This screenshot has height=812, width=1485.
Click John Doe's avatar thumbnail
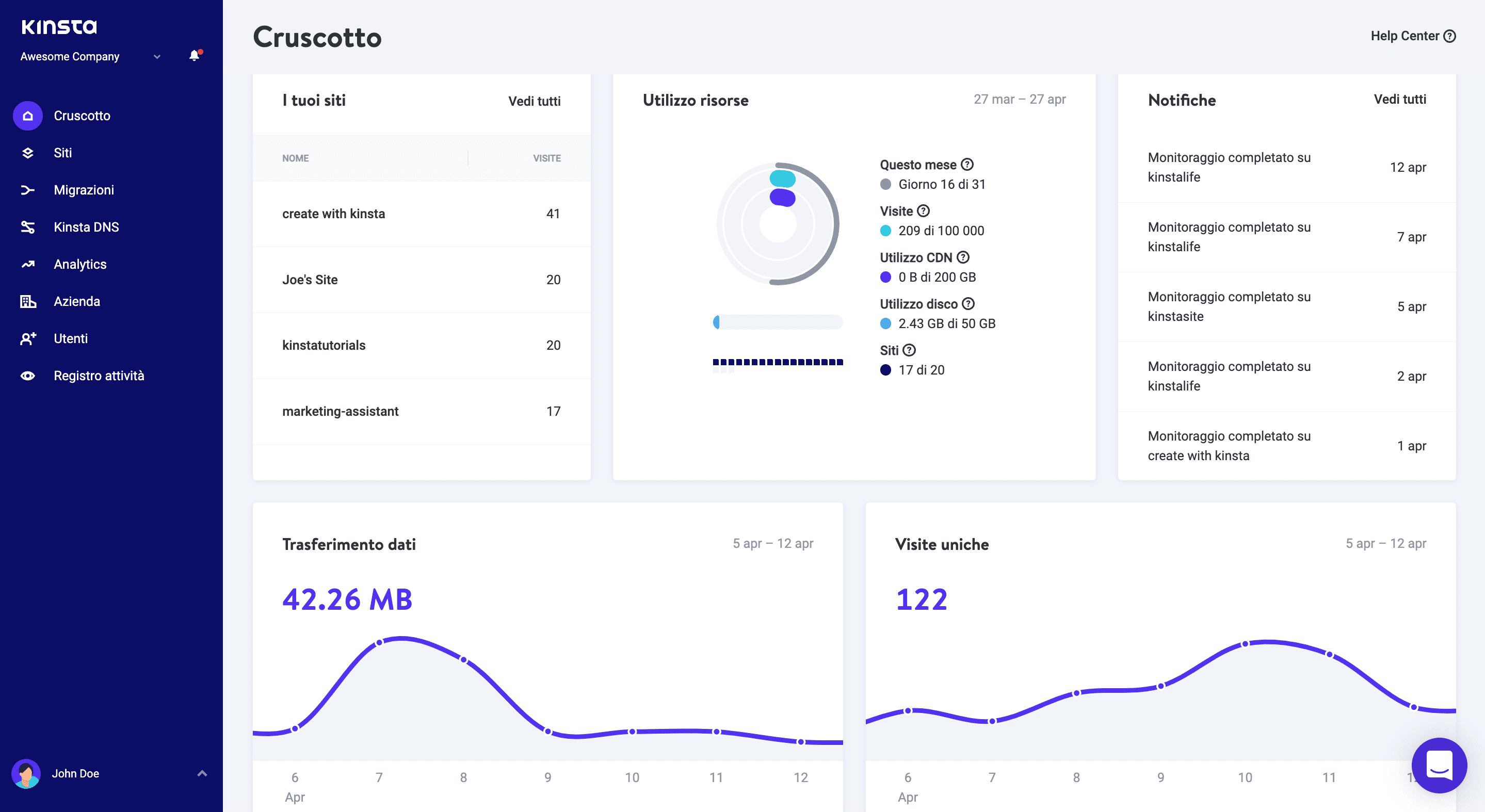26,773
